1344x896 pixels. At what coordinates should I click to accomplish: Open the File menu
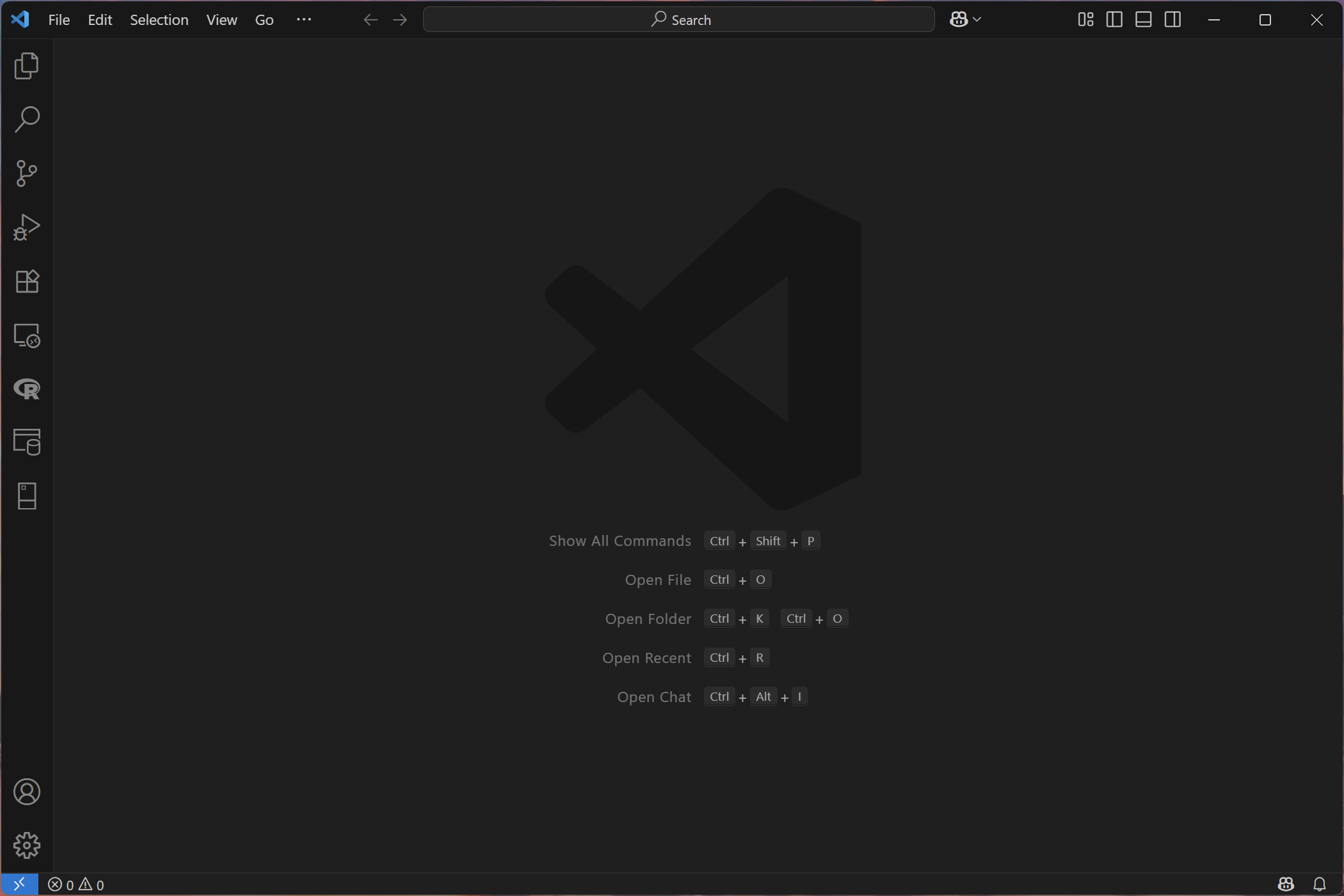pos(59,20)
